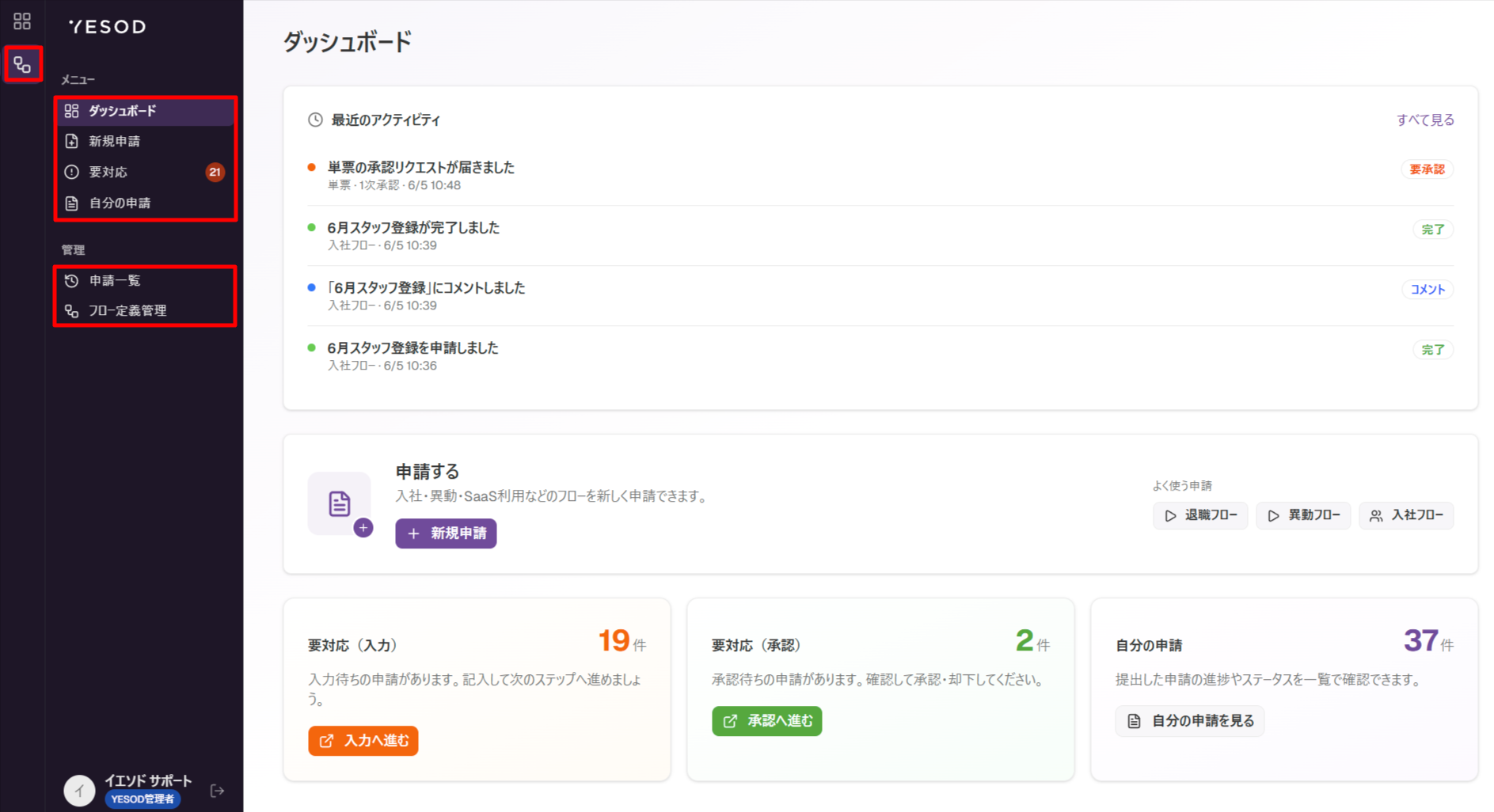Click the clock icon next to 最近のアクティビティ

(x=315, y=120)
